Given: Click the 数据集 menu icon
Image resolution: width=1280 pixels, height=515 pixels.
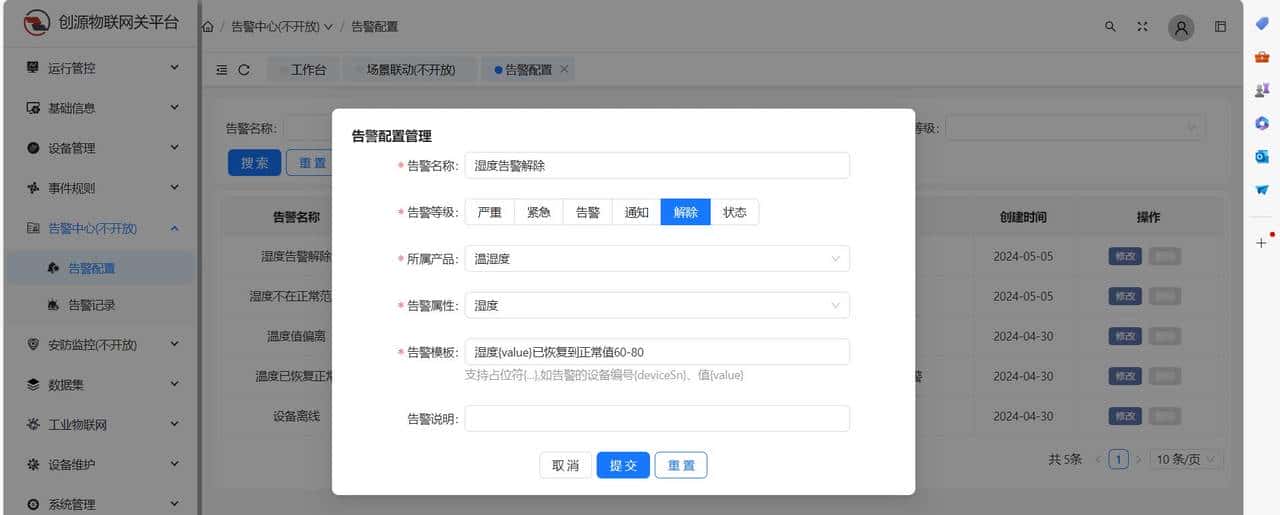Looking at the screenshot, I should coord(33,384).
